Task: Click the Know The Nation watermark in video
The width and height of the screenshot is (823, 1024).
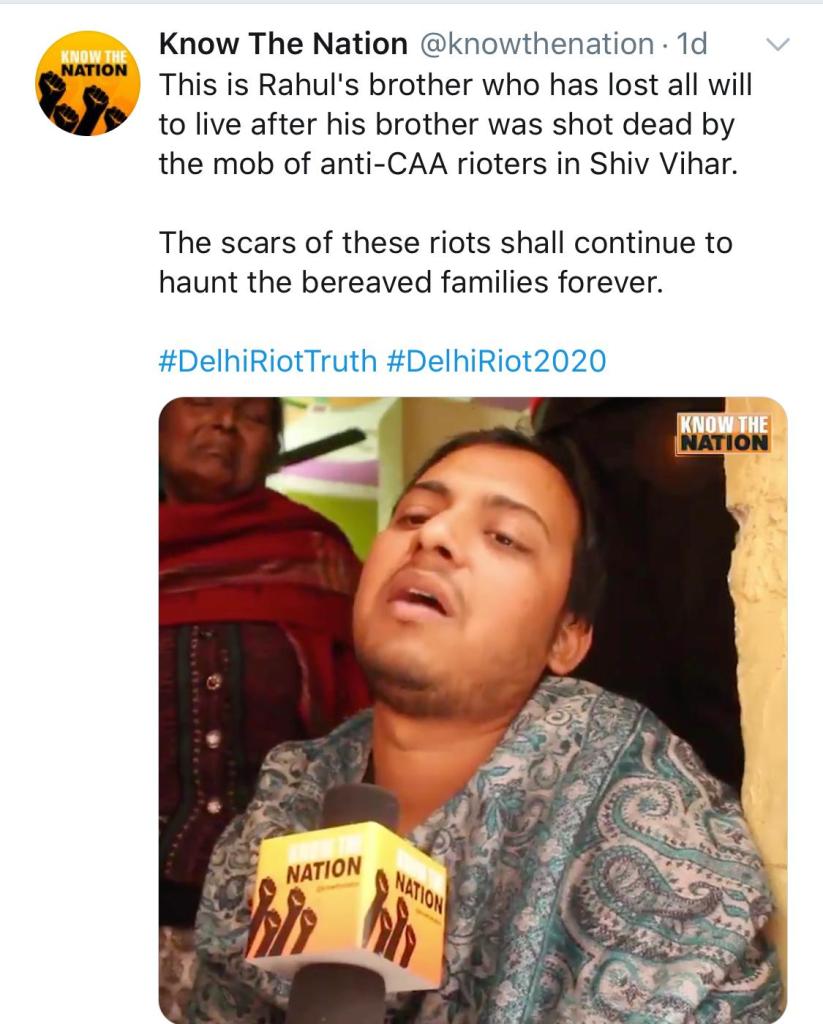Action: point(725,433)
